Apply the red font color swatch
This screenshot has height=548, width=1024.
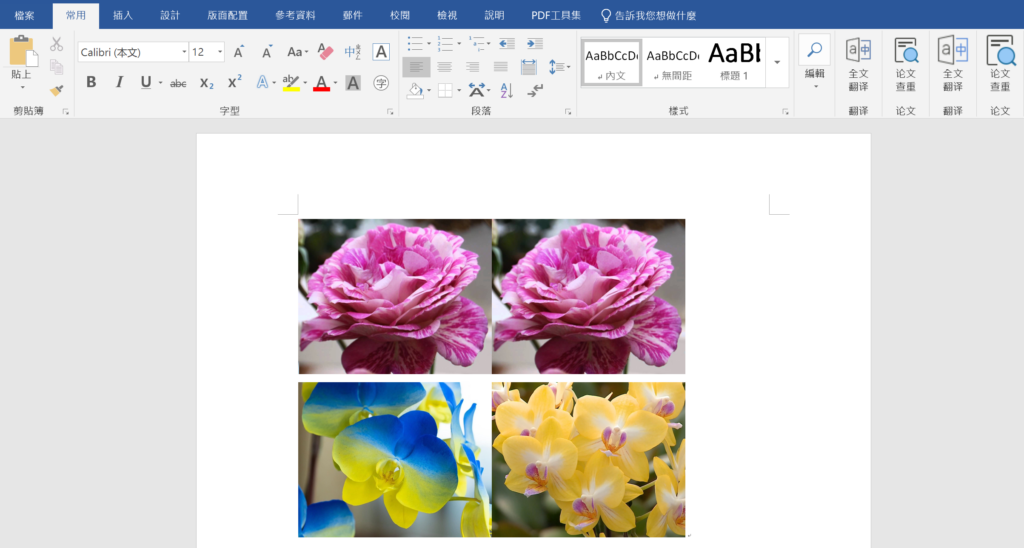[x=321, y=84]
